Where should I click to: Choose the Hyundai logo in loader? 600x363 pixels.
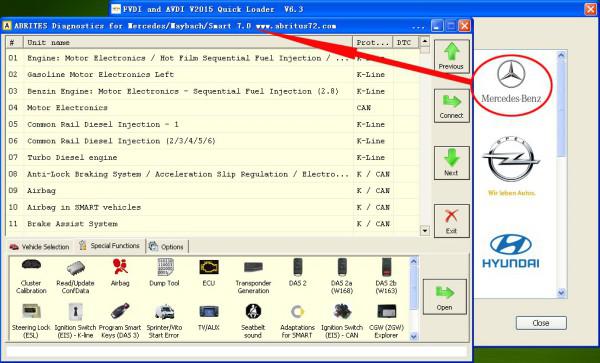click(511, 251)
